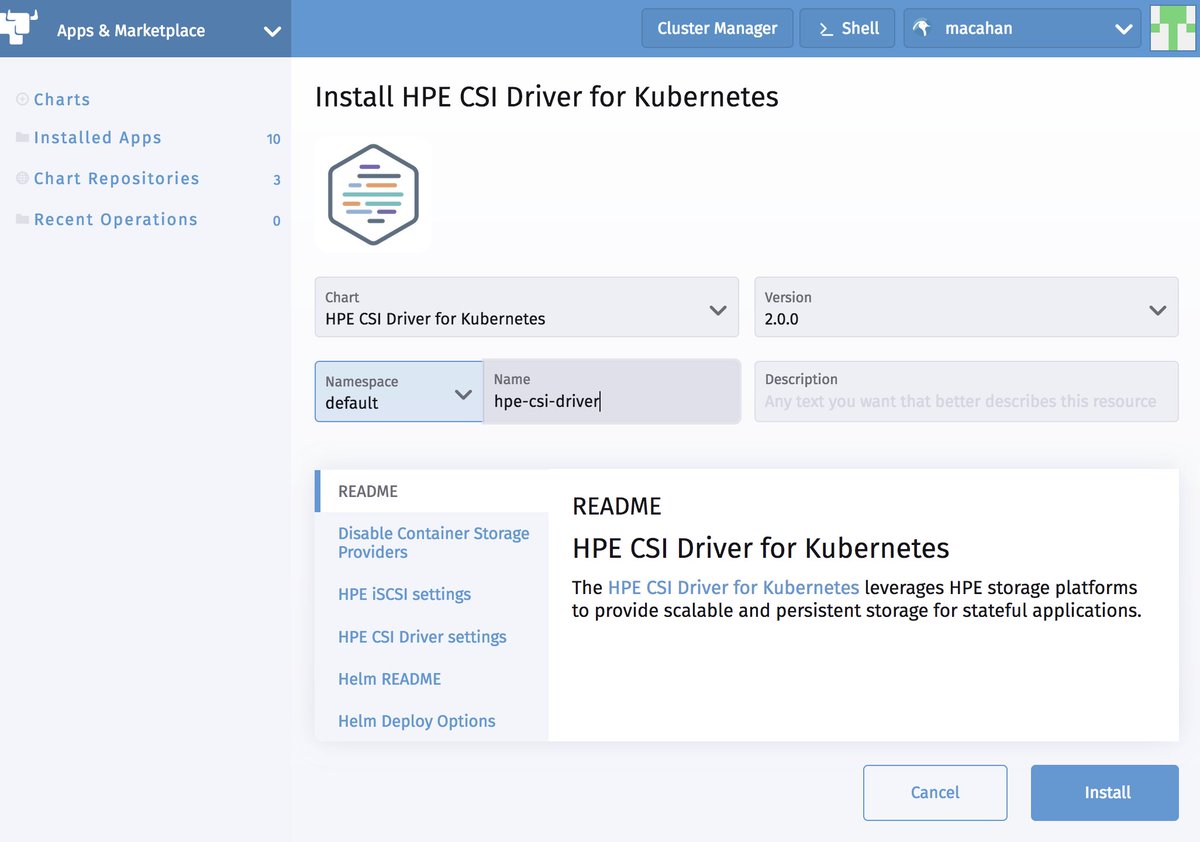Select the README tab
This screenshot has height=842, width=1200.
(x=432, y=491)
